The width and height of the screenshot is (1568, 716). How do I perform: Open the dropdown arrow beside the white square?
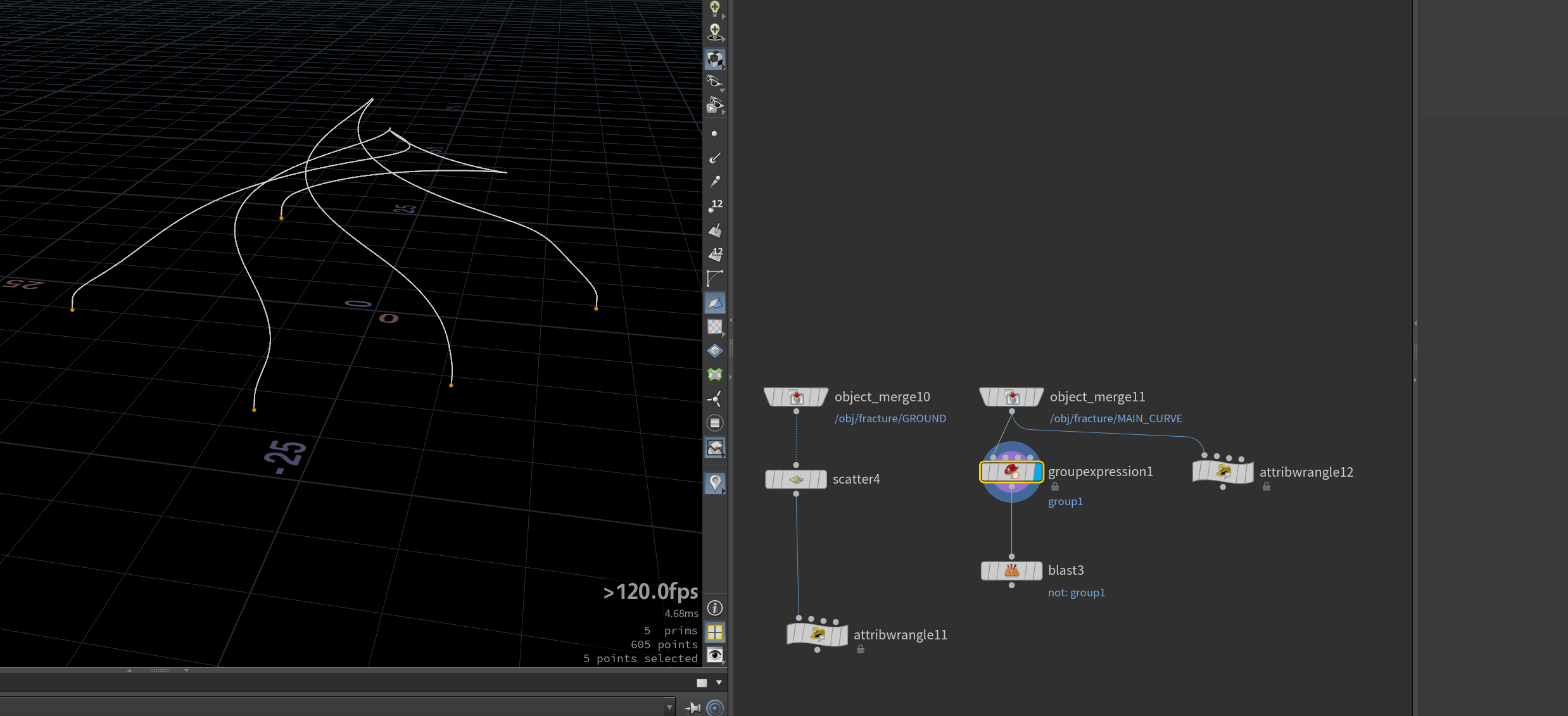pyautogui.click(x=719, y=682)
